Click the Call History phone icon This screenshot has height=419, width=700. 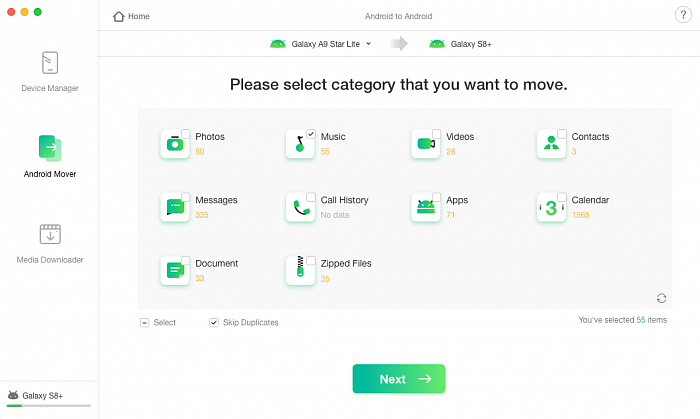coord(300,207)
